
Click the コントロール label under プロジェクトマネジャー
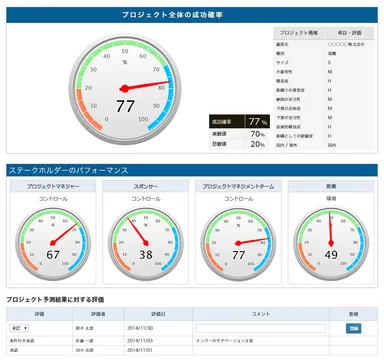(x=53, y=199)
